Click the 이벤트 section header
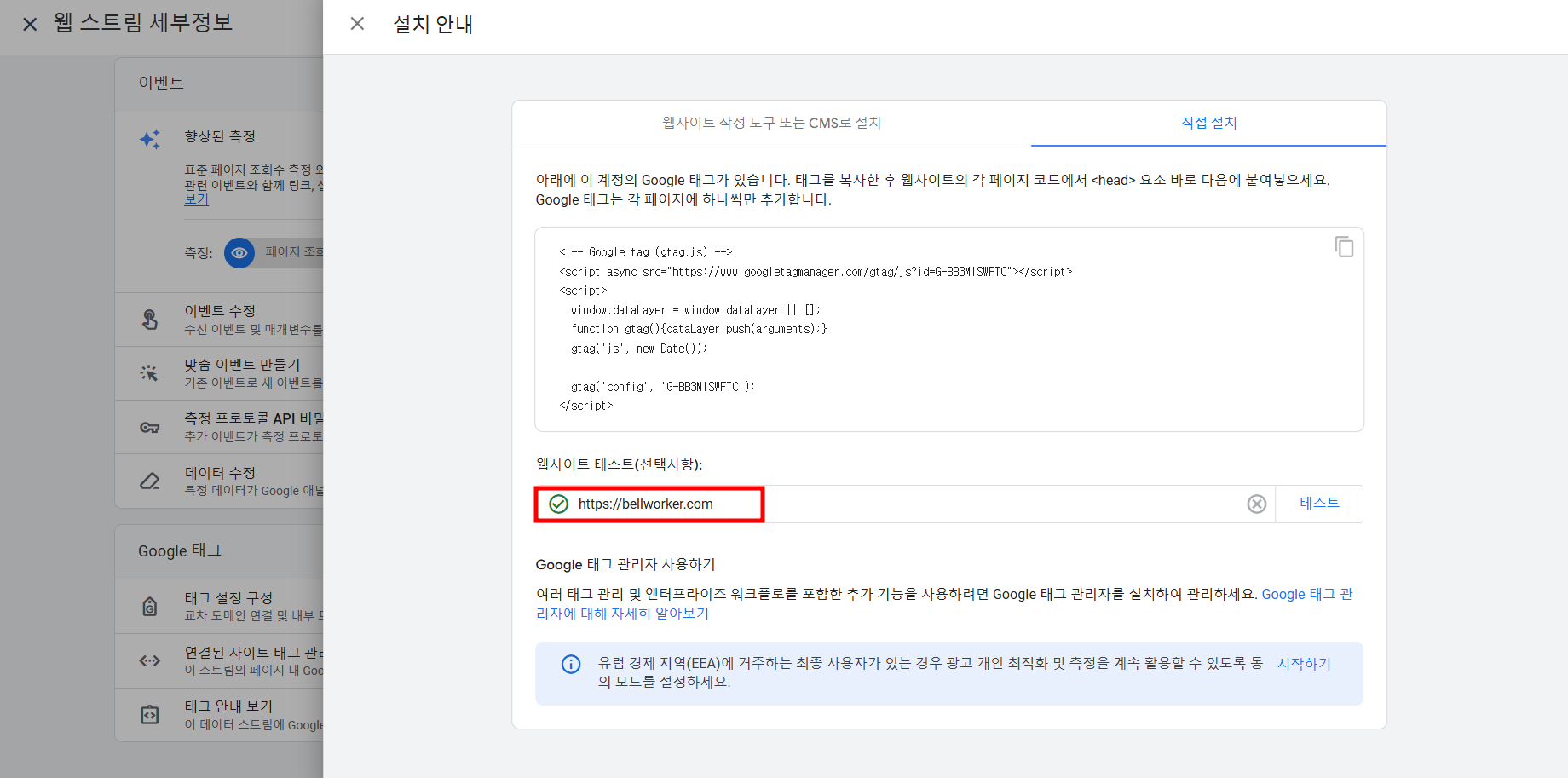This screenshot has width=1568, height=778. click(161, 83)
